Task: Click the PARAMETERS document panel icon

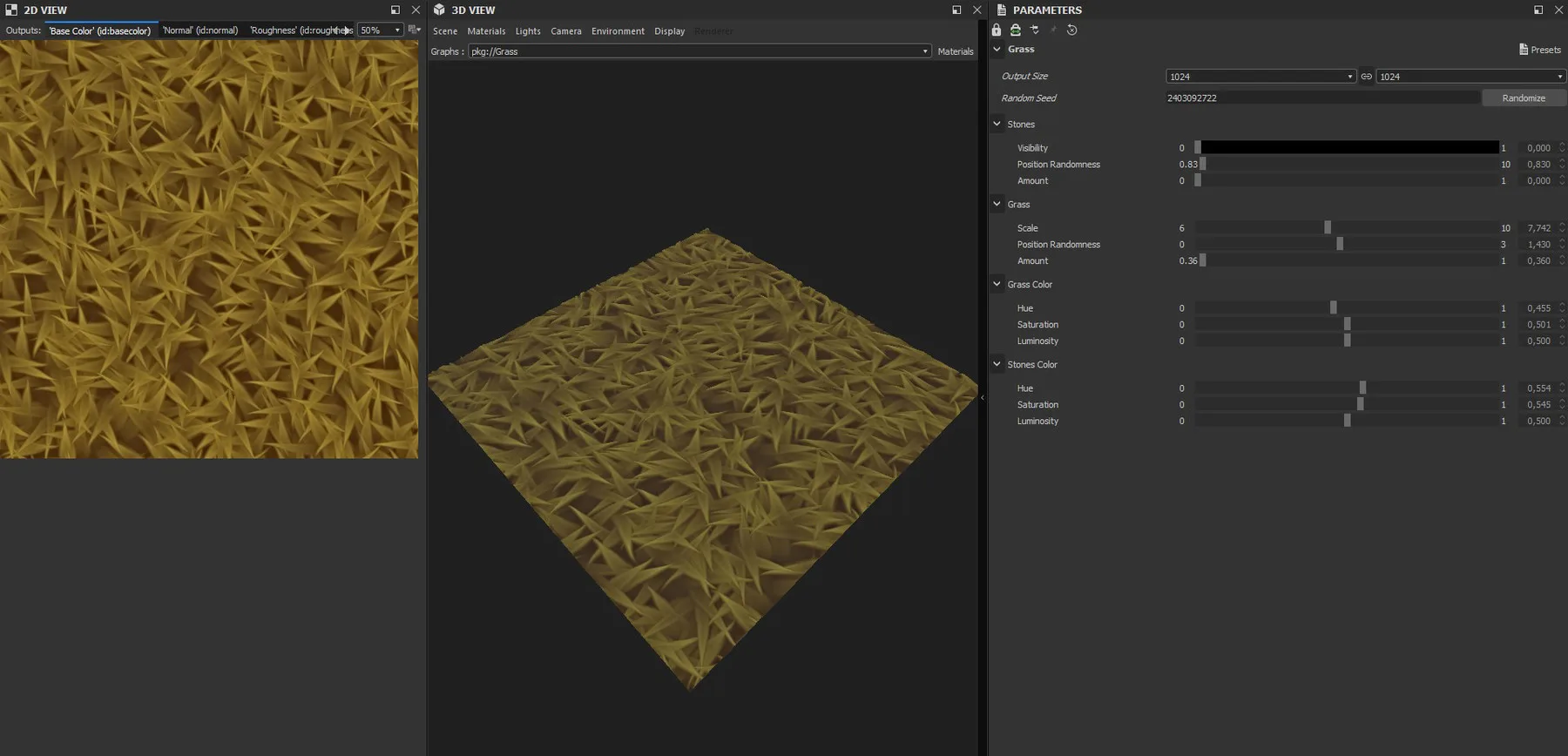Action: pos(1001,10)
